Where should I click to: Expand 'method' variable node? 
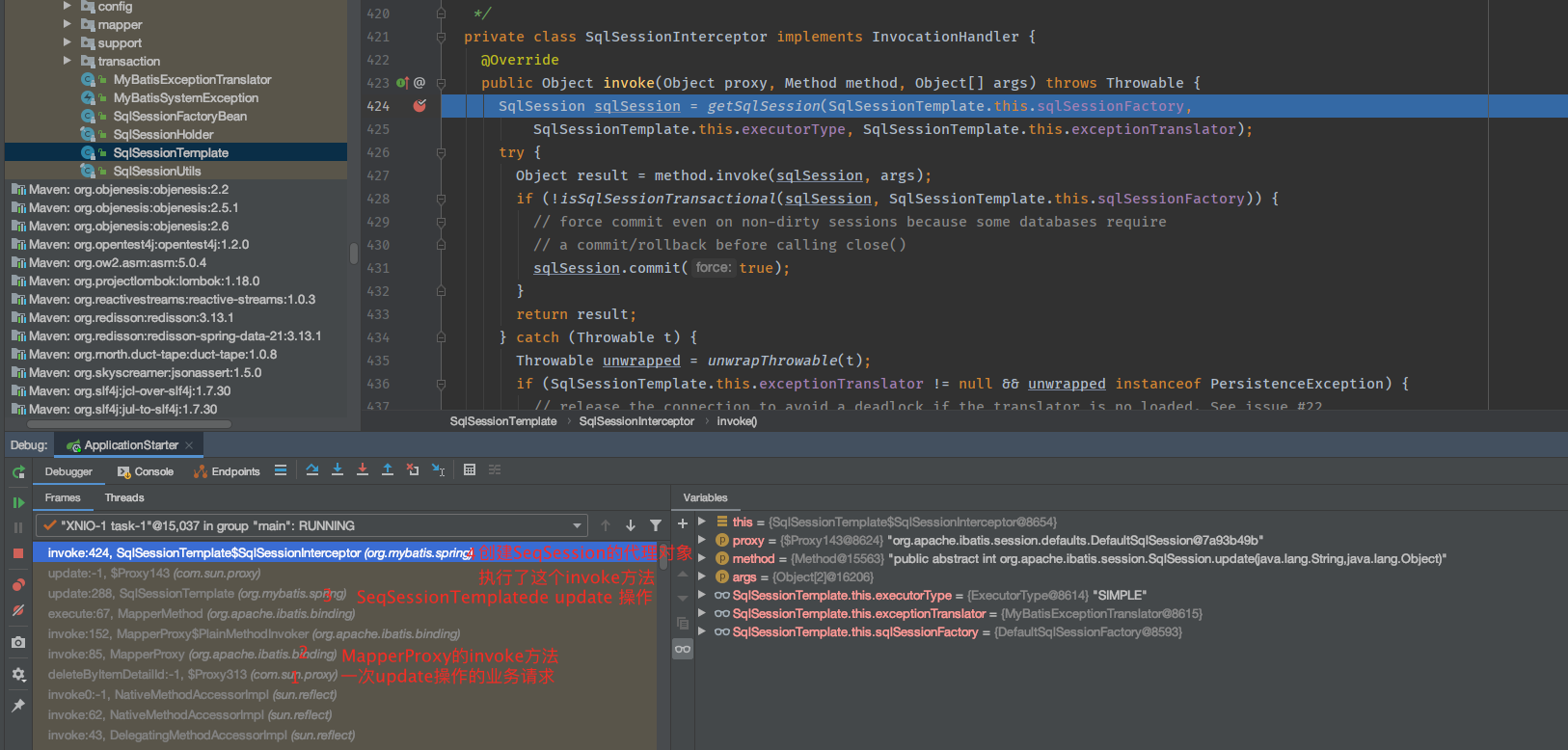click(702, 558)
